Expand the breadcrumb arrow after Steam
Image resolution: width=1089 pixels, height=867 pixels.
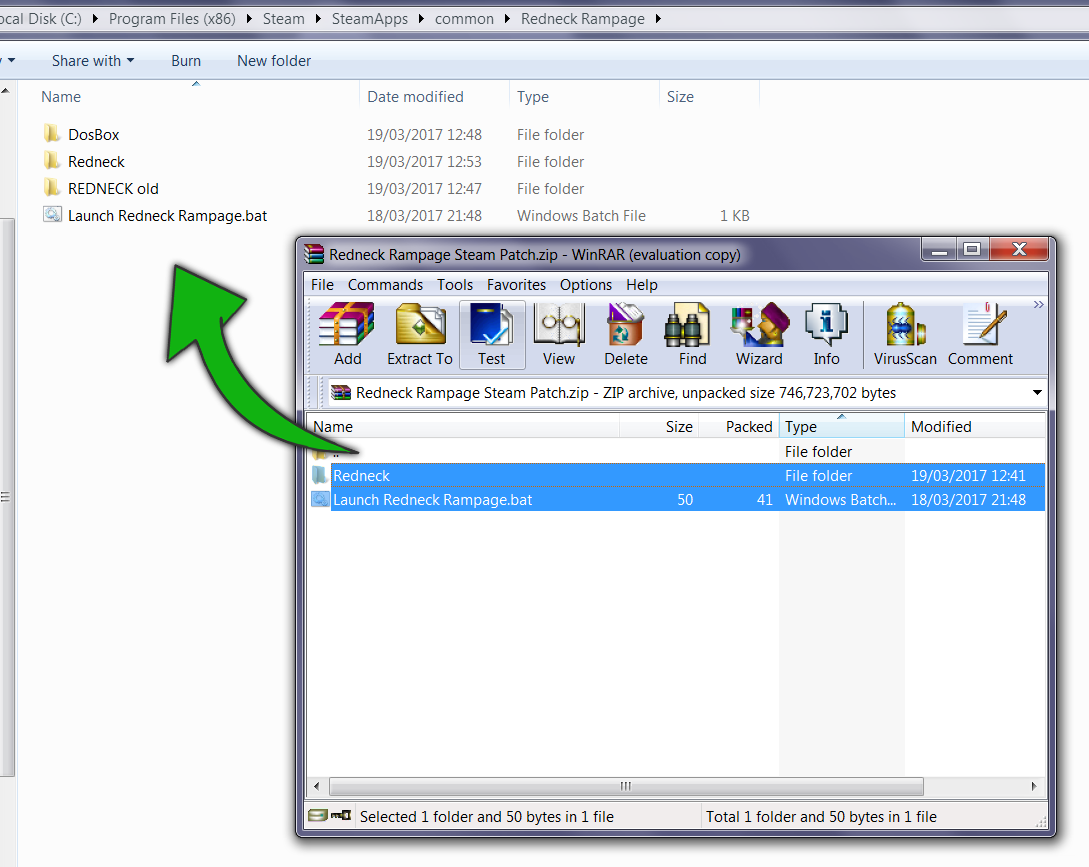pyautogui.click(x=317, y=19)
